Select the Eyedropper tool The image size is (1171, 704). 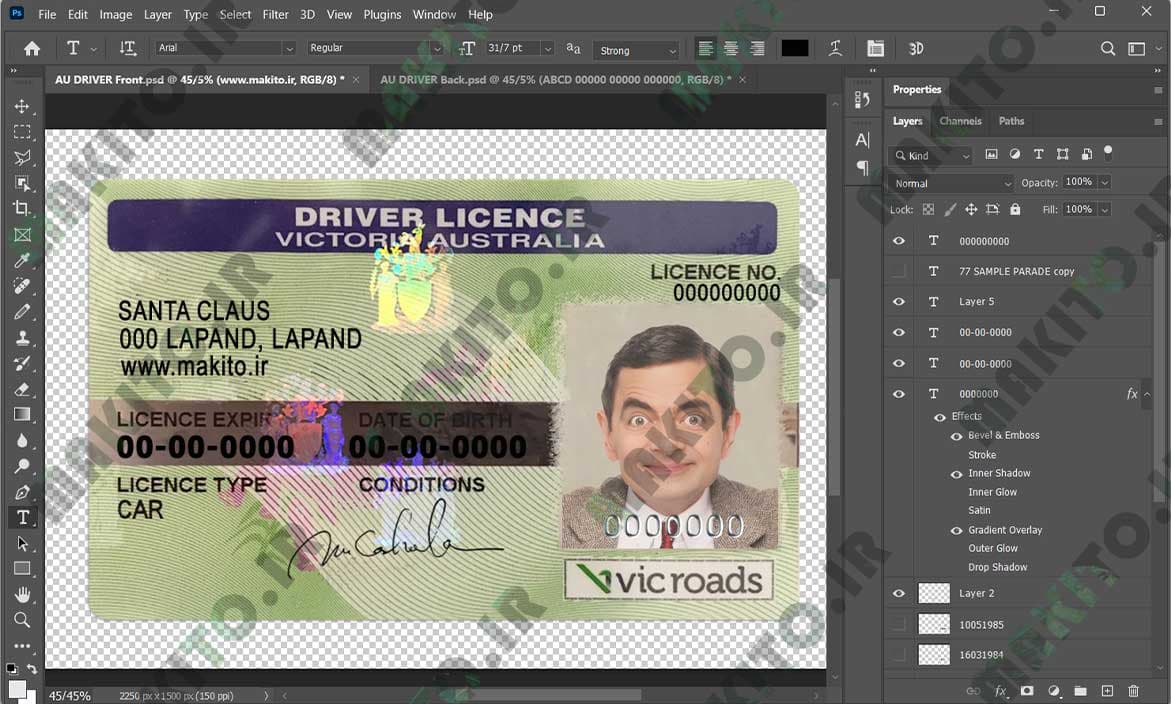pos(22,260)
